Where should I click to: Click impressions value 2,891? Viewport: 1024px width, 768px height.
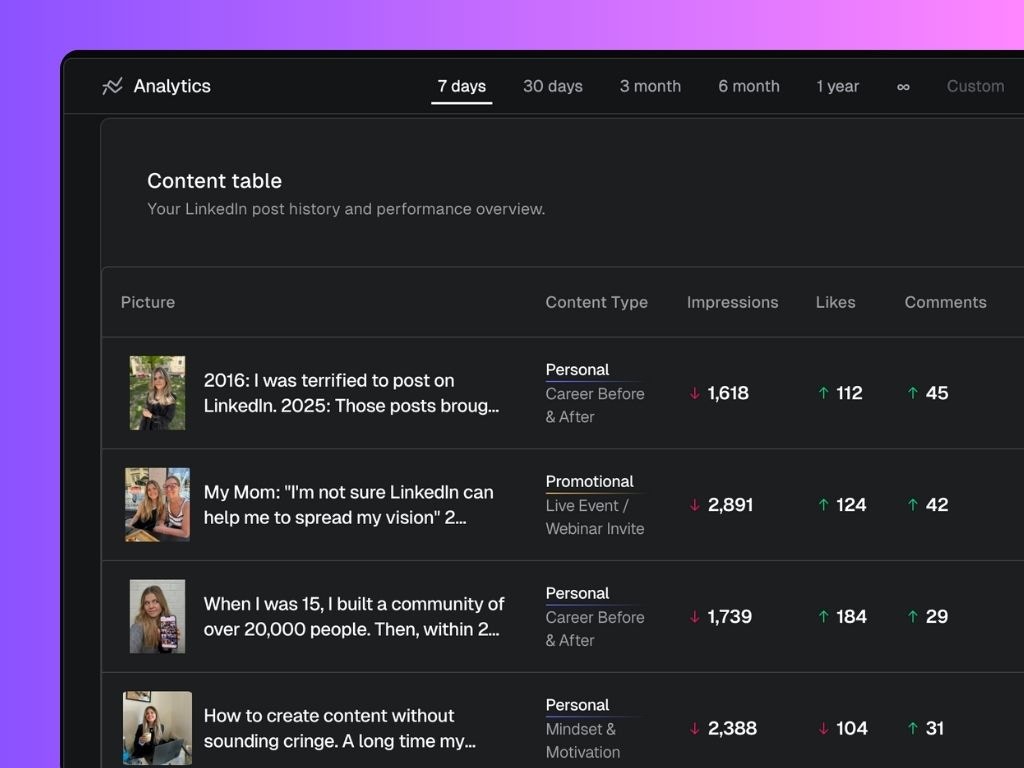point(730,505)
